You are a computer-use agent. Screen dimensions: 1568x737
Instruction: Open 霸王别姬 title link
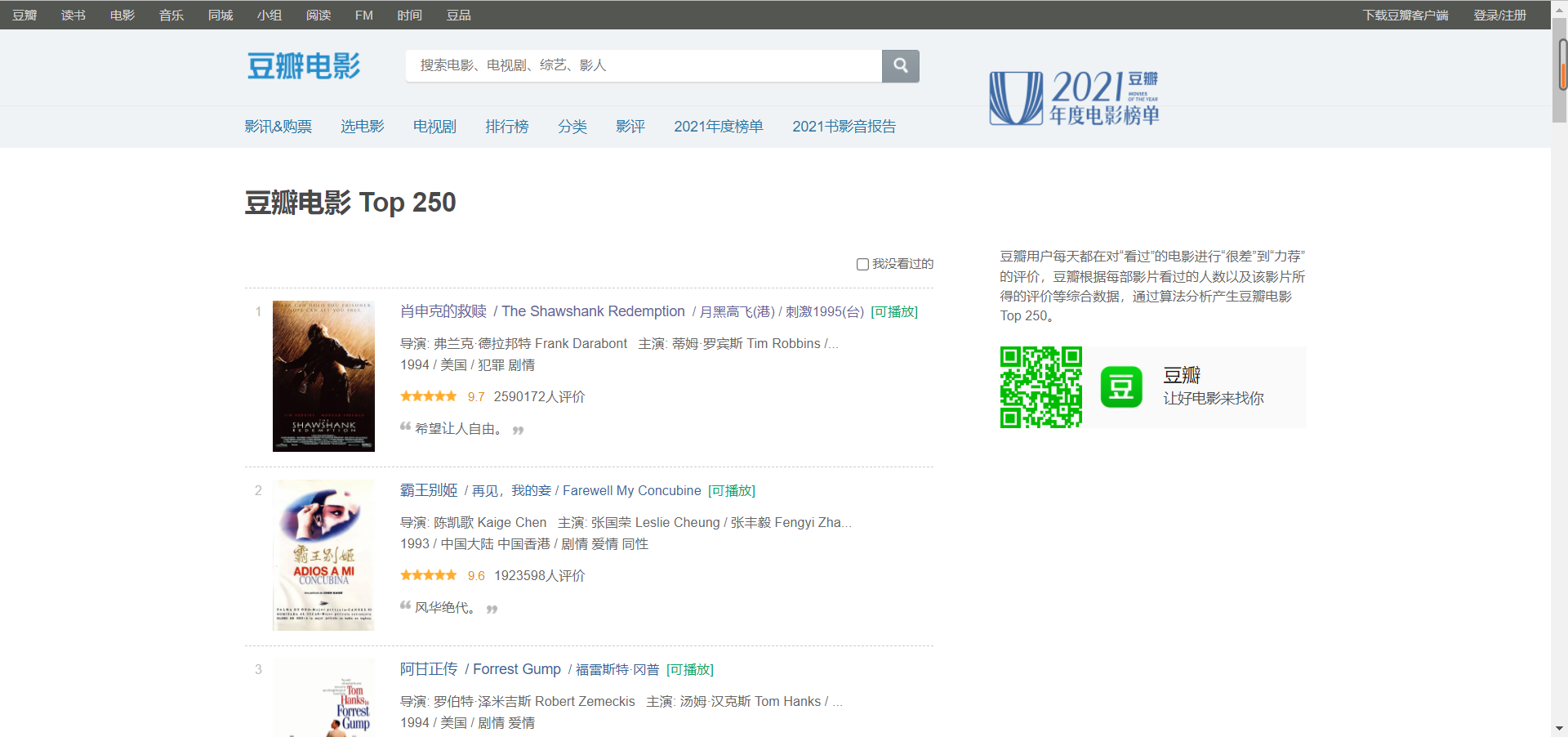pos(429,490)
